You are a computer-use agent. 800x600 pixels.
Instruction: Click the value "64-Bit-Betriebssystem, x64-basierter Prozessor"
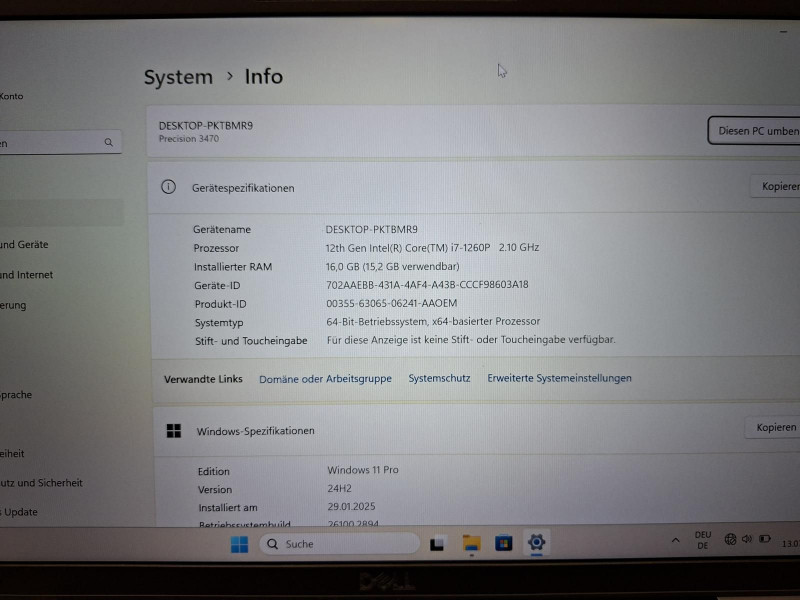pyautogui.click(x=433, y=321)
